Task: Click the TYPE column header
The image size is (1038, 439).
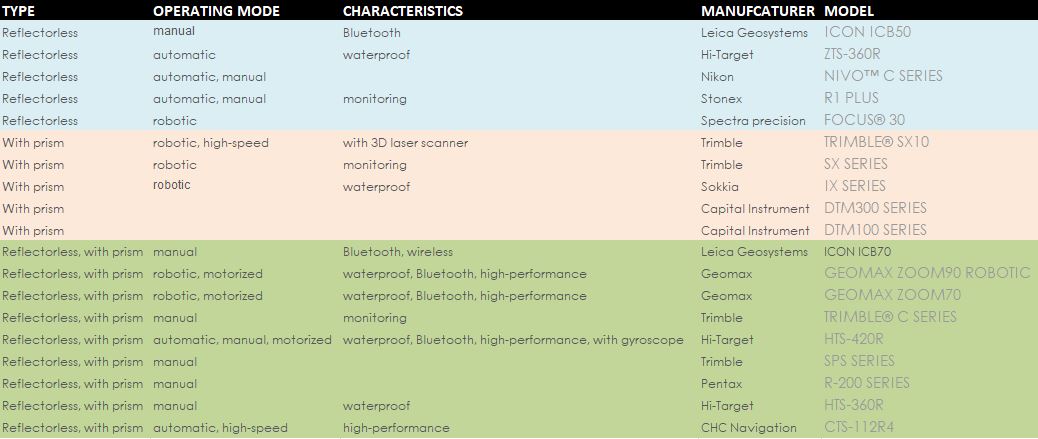Action: [19, 11]
